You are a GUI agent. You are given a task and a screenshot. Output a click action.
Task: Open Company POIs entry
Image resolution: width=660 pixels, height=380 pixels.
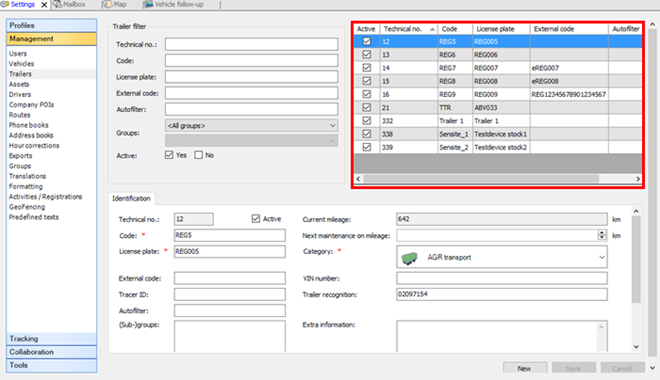(x=31, y=105)
